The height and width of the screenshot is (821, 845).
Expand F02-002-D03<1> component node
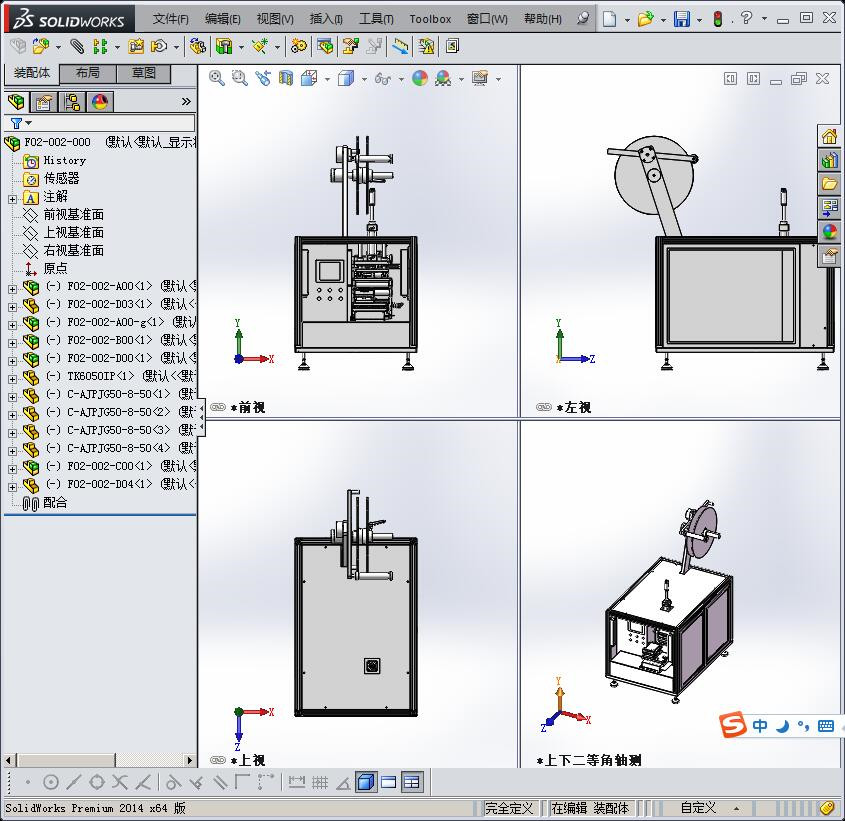[12, 307]
